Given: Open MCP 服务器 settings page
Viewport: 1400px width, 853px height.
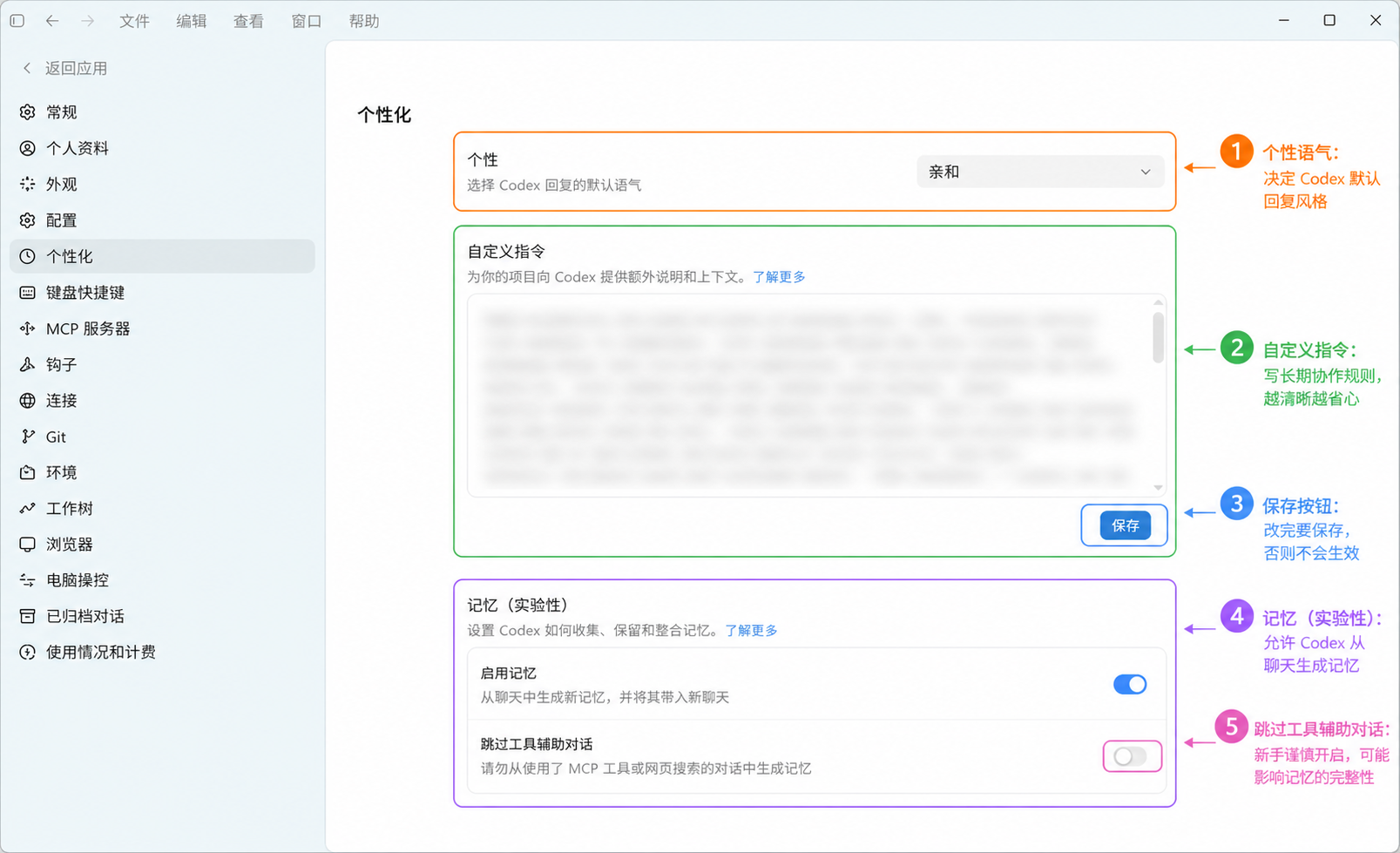Looking at the screenshot, I should tap(162, 328).
